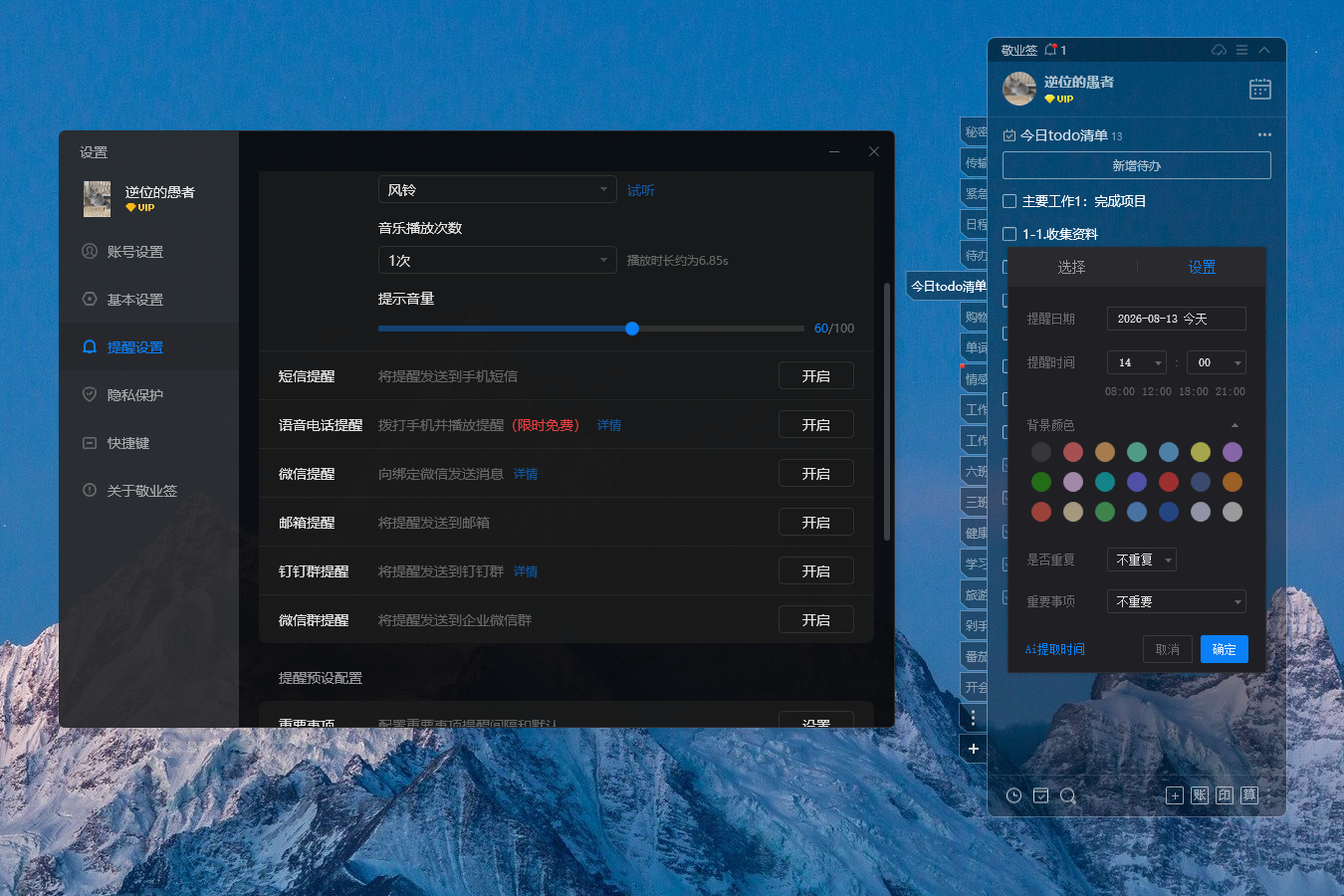Open 详情 link for 钉钉群提醒
1344x896 pixels.
526,571
